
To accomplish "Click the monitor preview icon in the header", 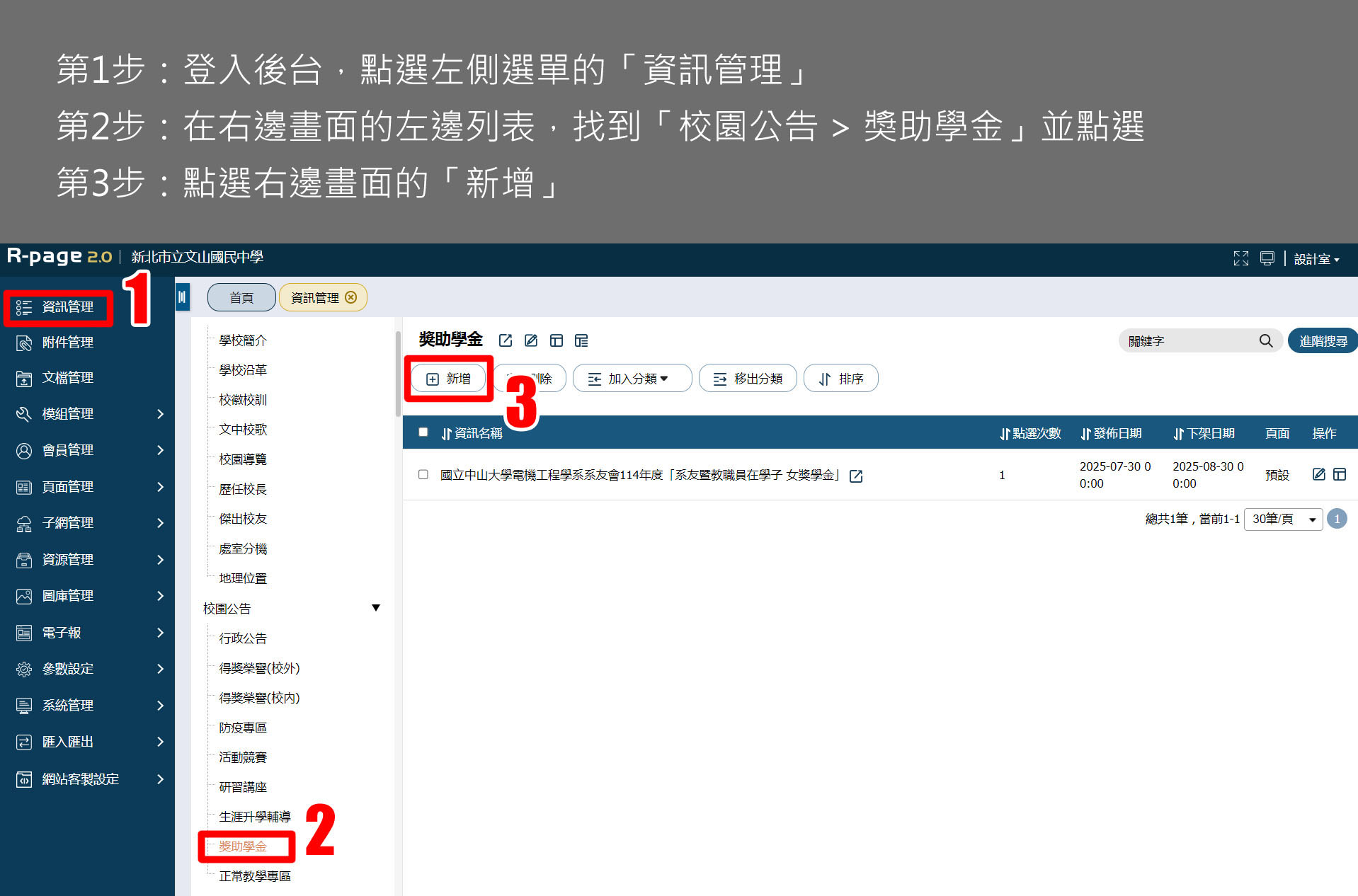I will [x=1267, y=258].
